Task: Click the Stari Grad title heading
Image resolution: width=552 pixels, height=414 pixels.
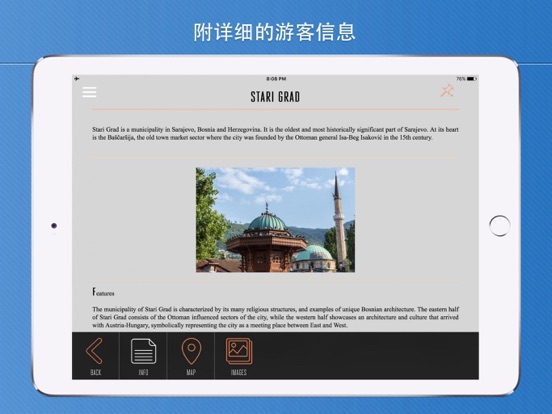Action: tap(275, 97)
